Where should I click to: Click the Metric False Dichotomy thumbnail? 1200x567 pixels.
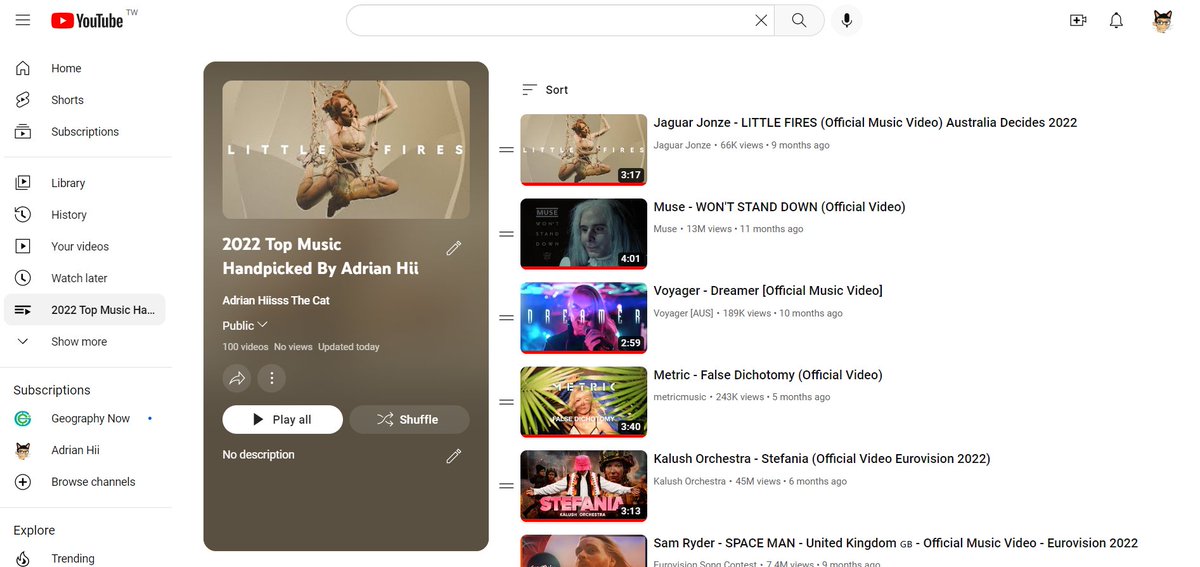583,402
